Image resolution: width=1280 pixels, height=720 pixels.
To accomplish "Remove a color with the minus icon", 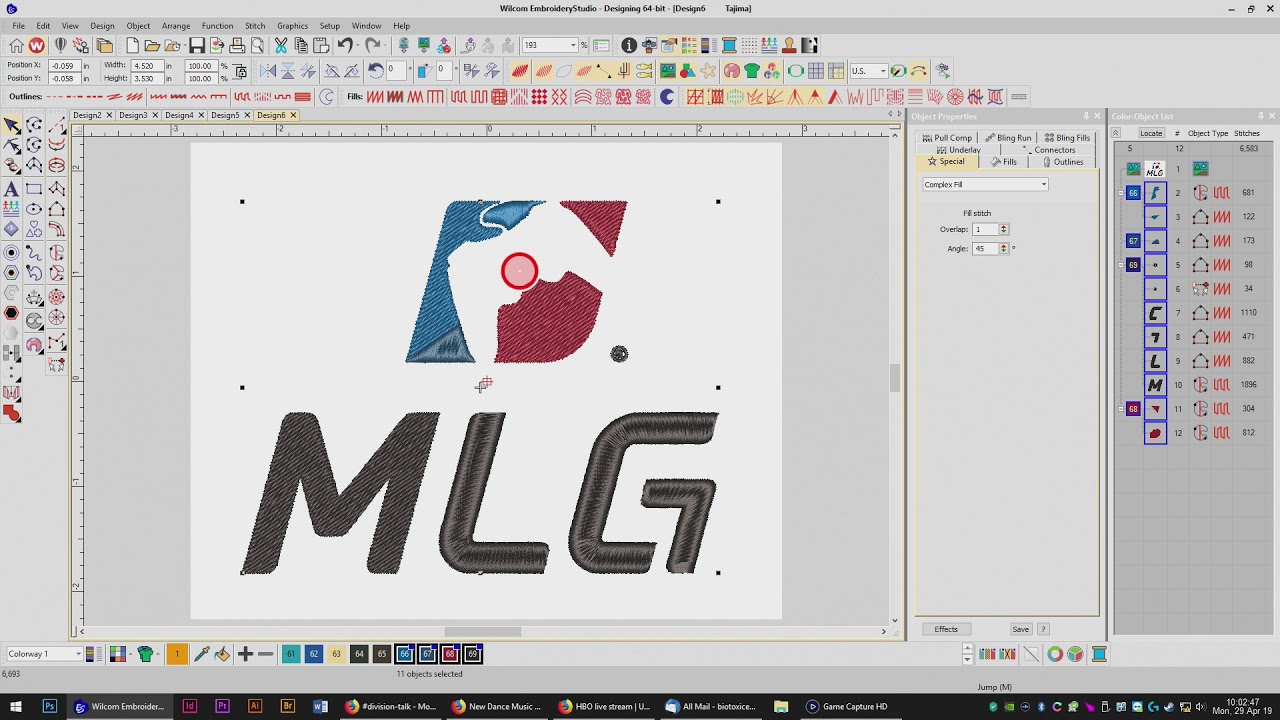I will coord(266,654).
